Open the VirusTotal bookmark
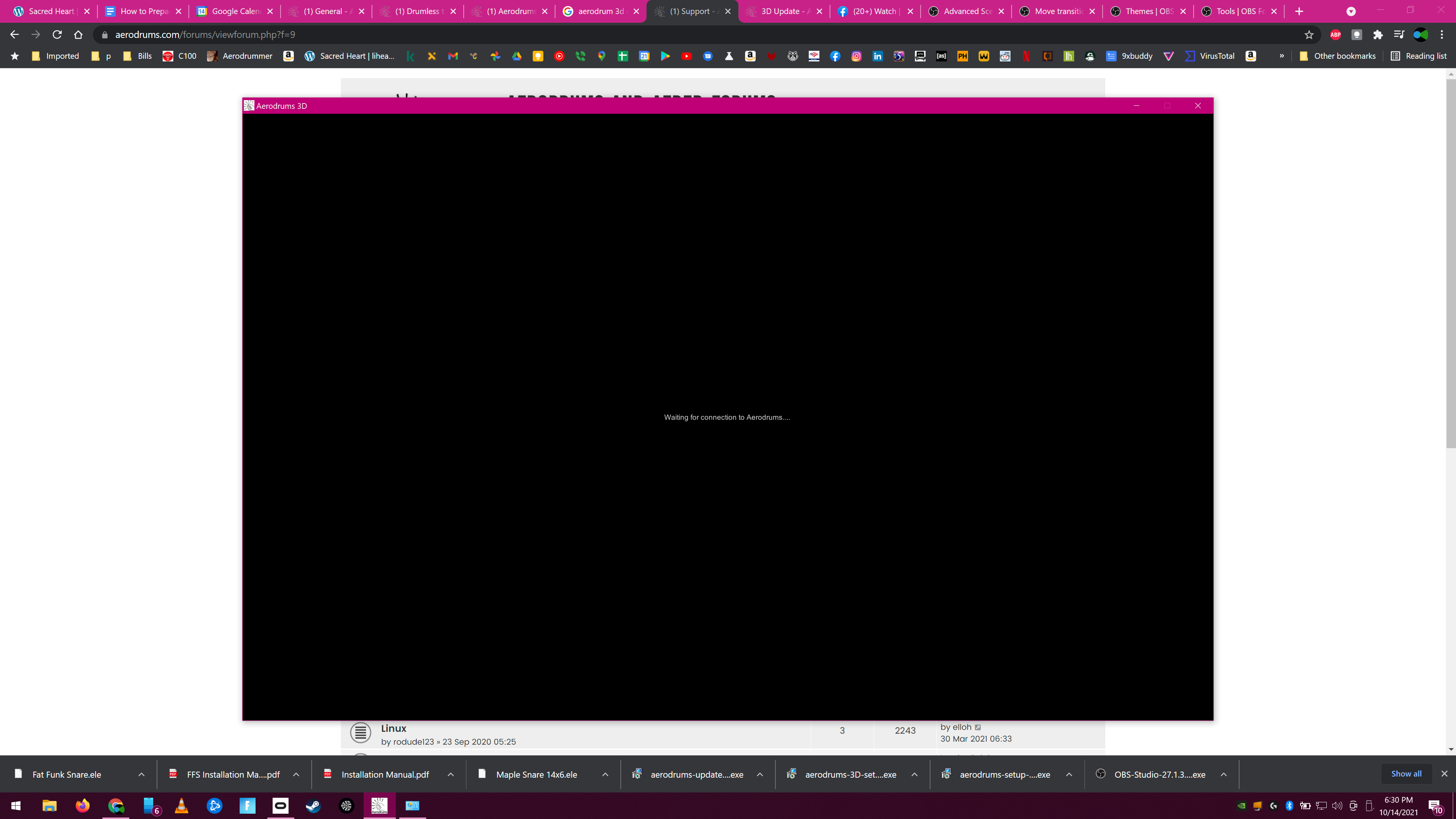The width and height of the screenshot is (1456, 819). (1210, 56)
